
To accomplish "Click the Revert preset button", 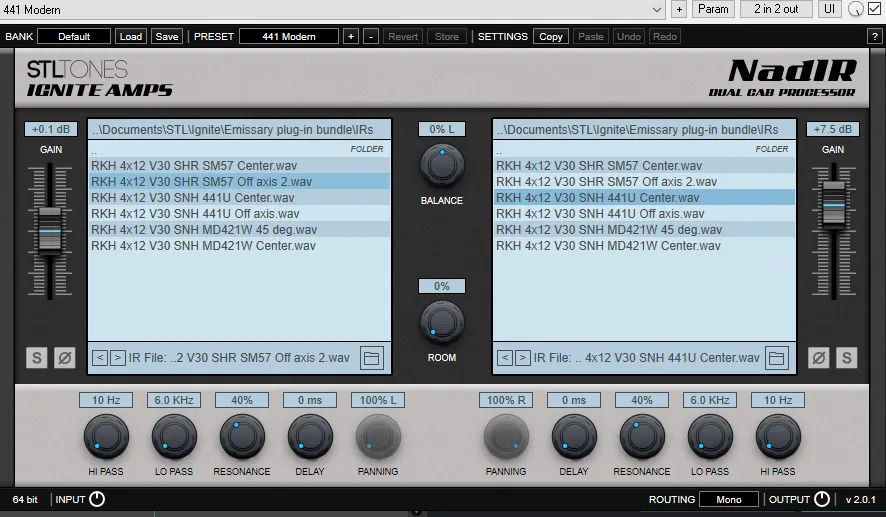I will click(x=403, y=37).
